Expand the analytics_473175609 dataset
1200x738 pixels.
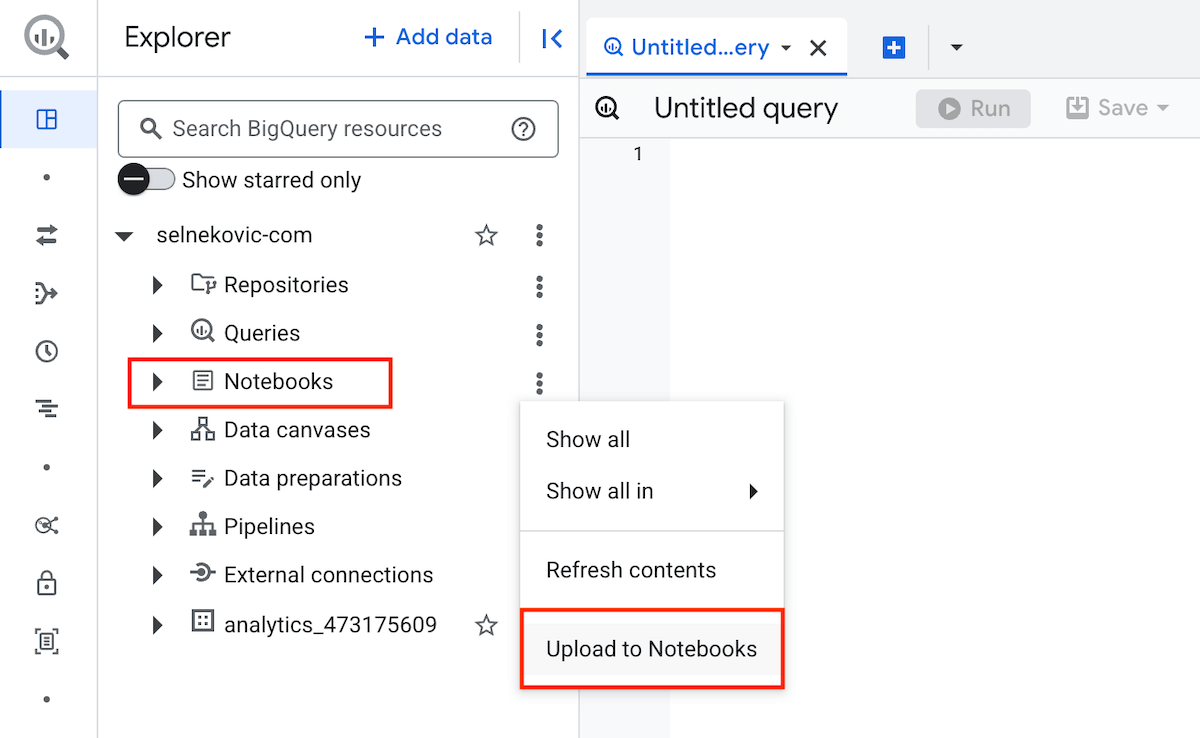point(158,626)
